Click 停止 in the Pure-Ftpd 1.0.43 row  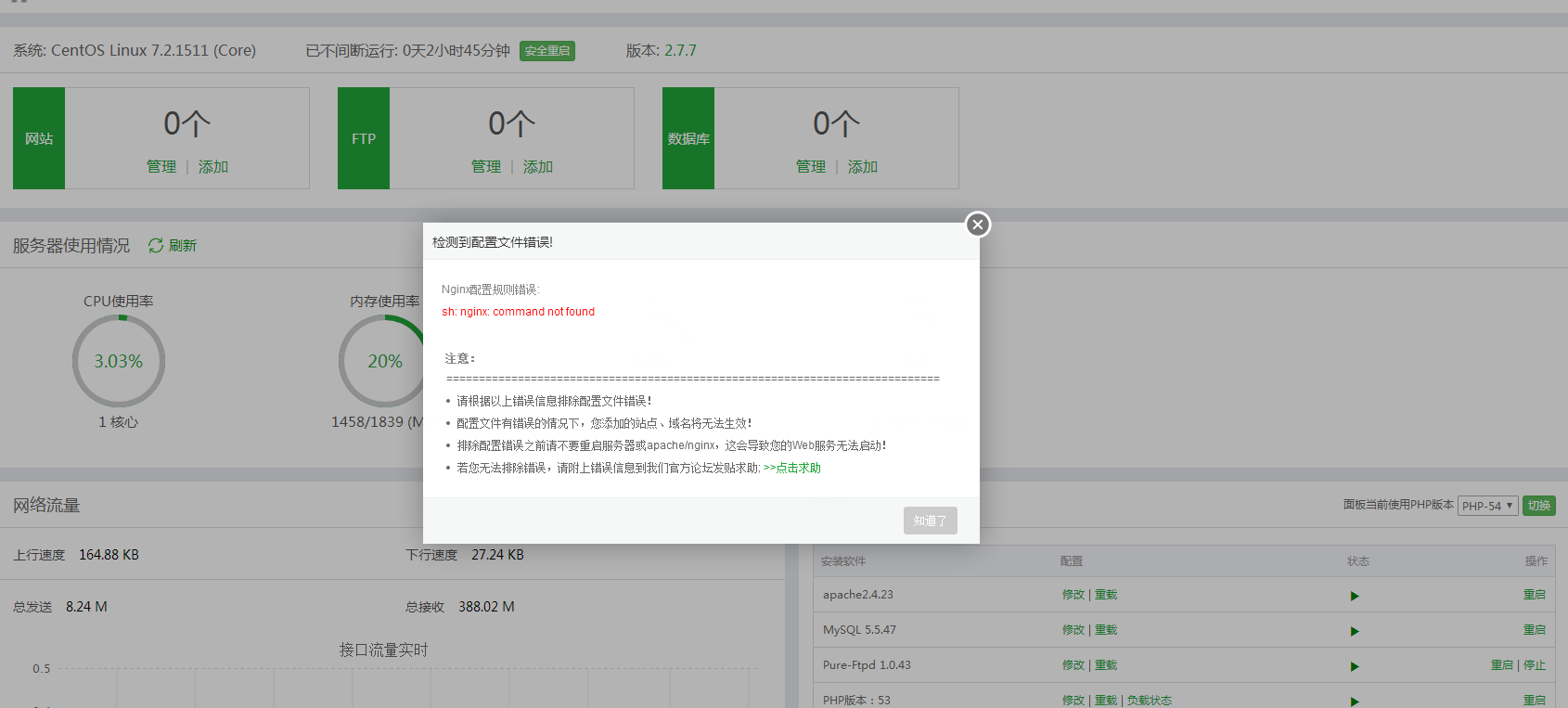pos(1535,665)
